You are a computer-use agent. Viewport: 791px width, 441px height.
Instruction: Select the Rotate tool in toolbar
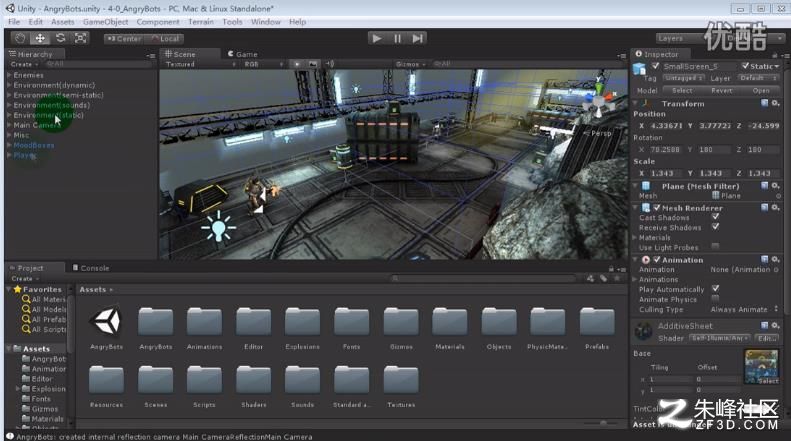pyautogui.click(x=61, y=38)
